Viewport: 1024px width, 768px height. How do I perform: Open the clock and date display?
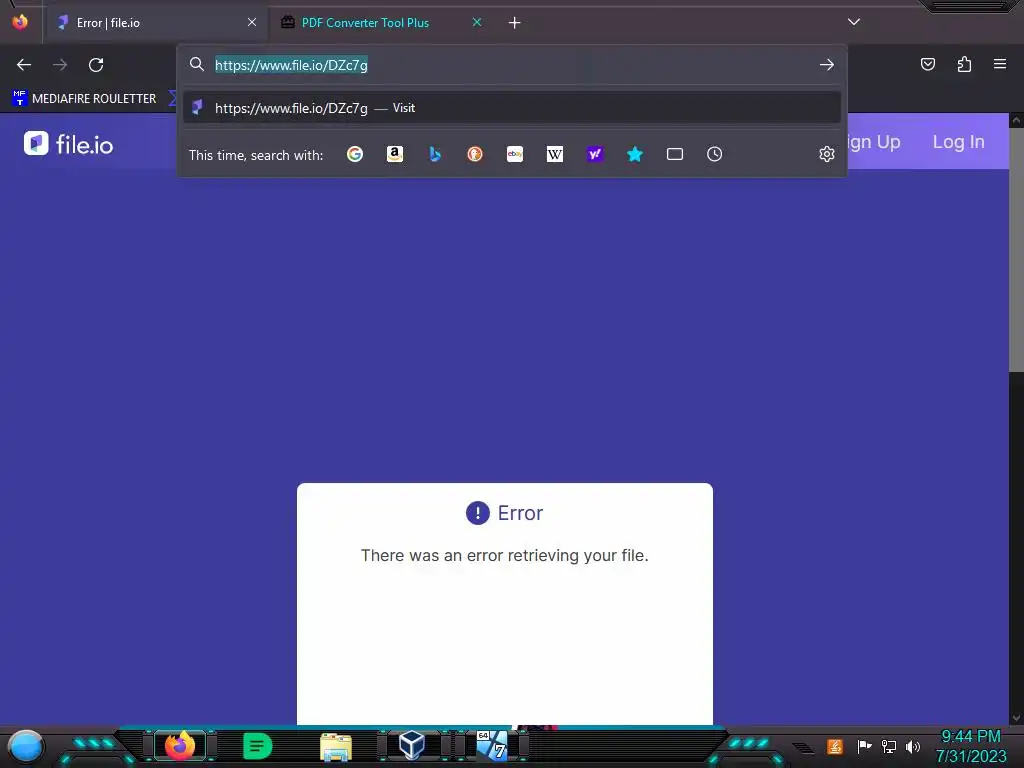[x=971, y=746]
